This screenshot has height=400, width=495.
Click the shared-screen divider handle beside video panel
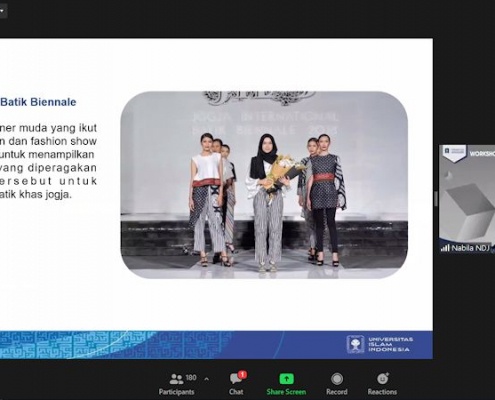pyautogui.click(x=436, y=199)
